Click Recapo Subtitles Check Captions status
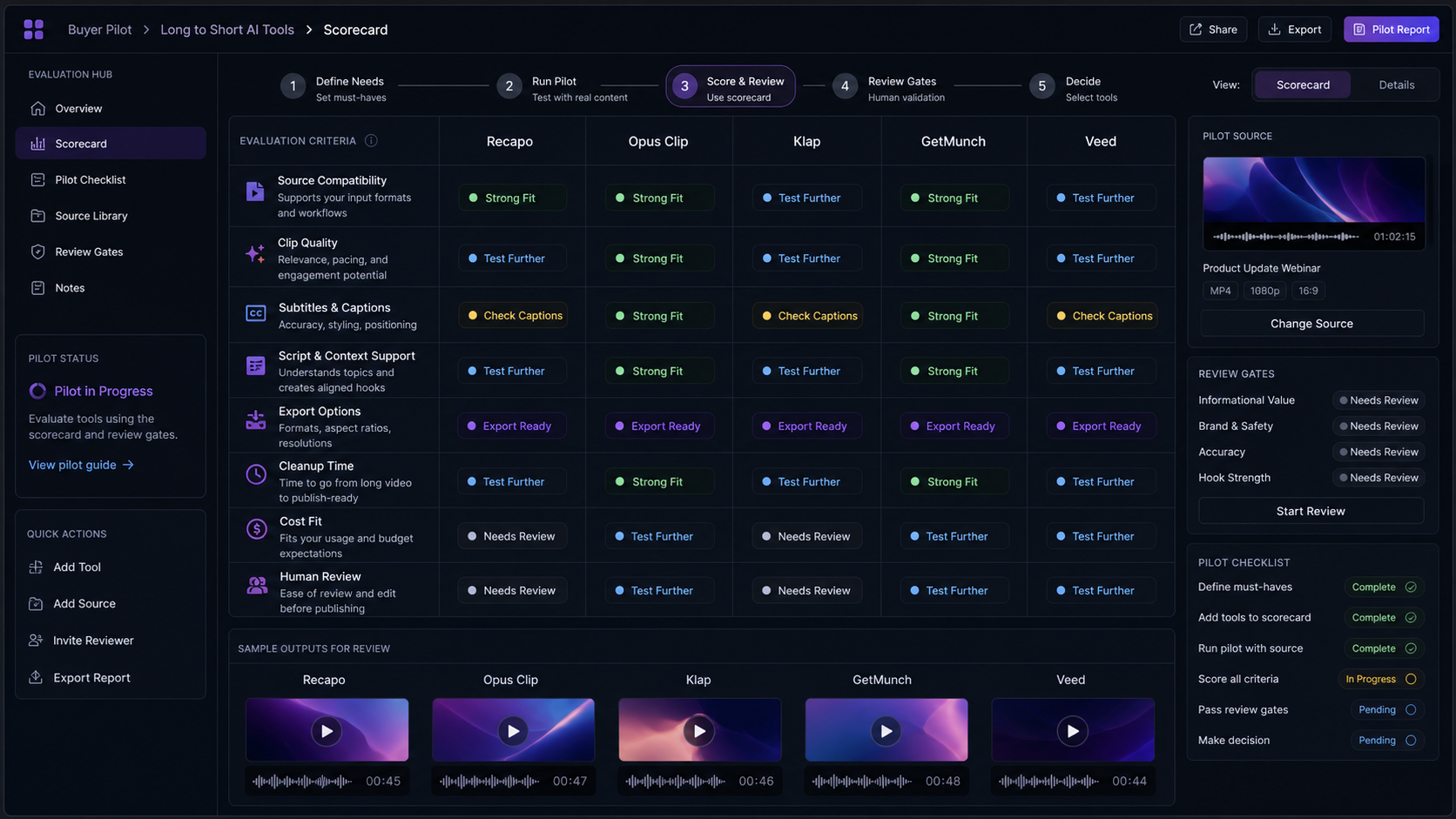The image size is (1456, 819). [514, 316]
